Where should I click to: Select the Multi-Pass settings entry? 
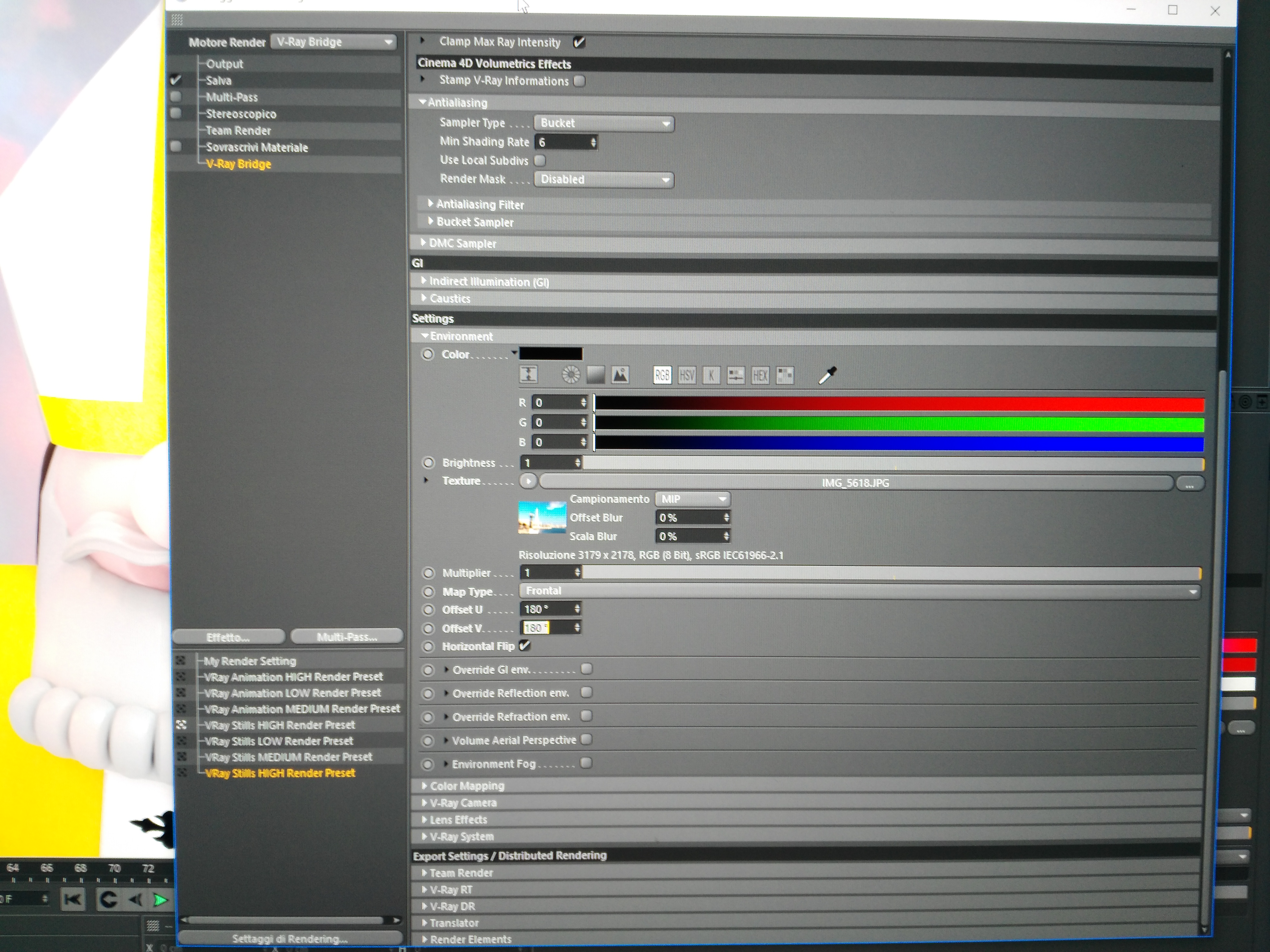tap(232, 98)
